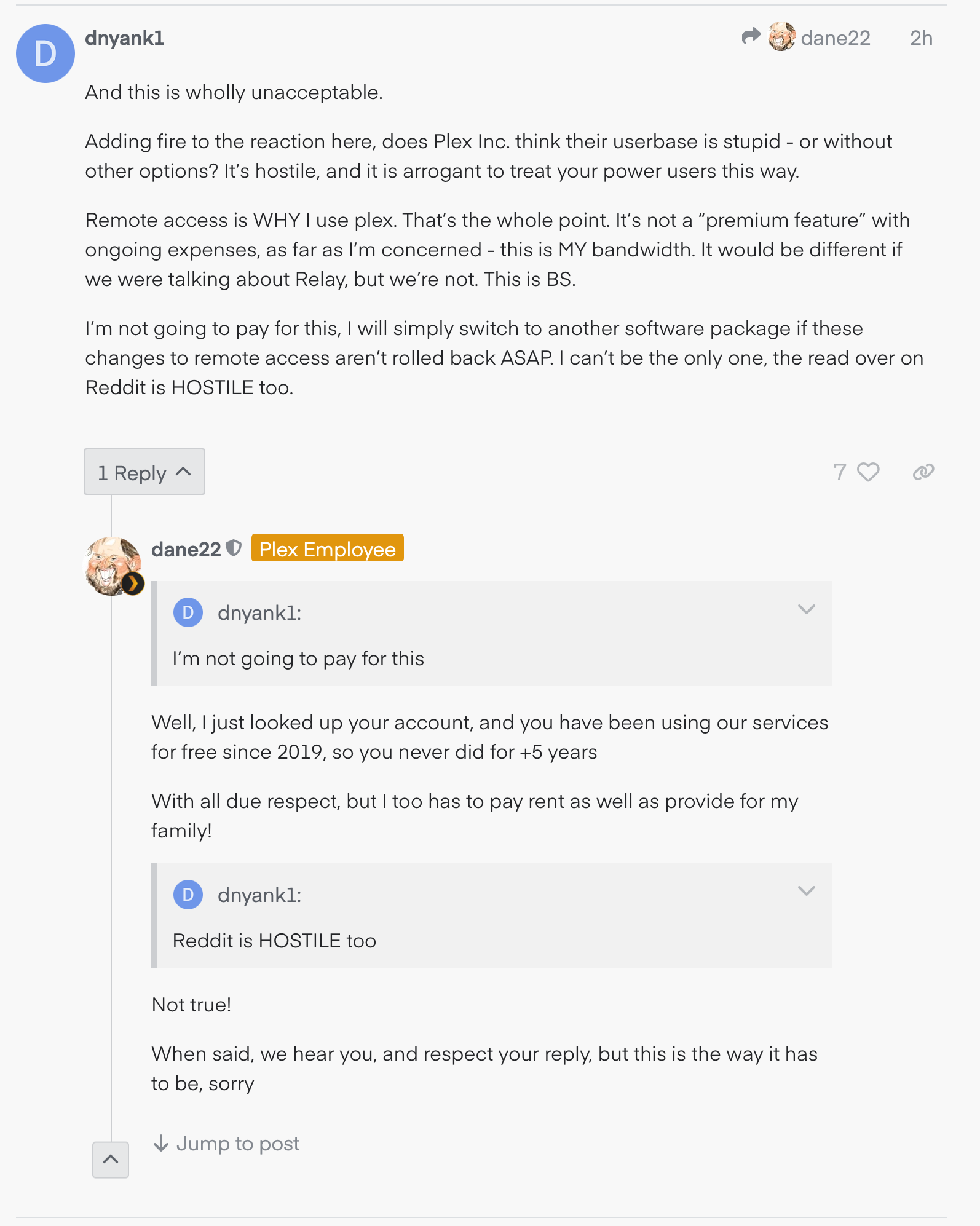Screen dimensions: 980x1226
Task: Open dane22 username in the reply
Action: pos(186,549)
